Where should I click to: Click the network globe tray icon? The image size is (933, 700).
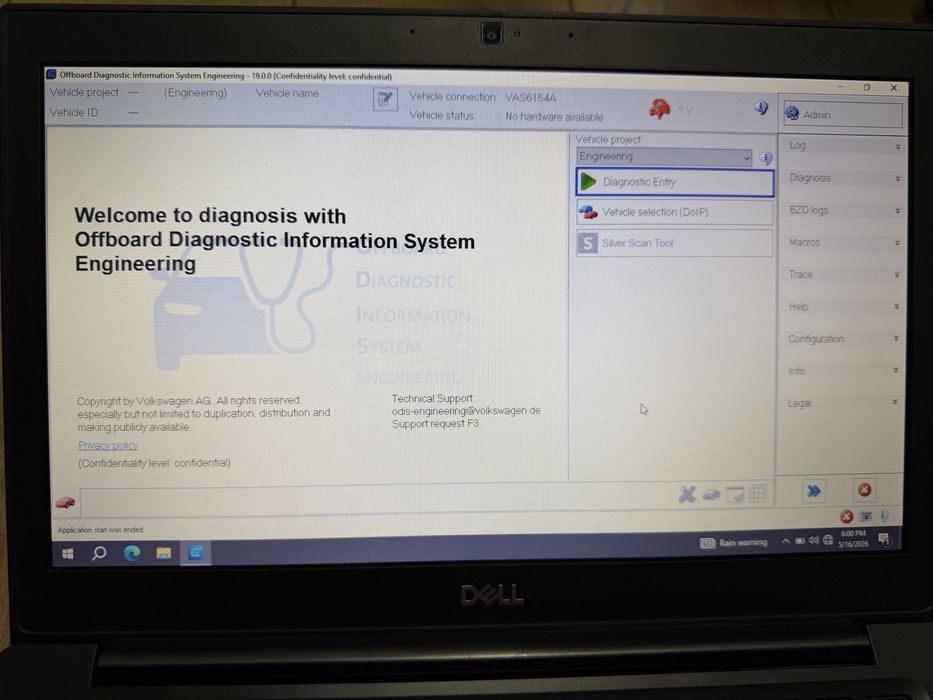point(828,540)
